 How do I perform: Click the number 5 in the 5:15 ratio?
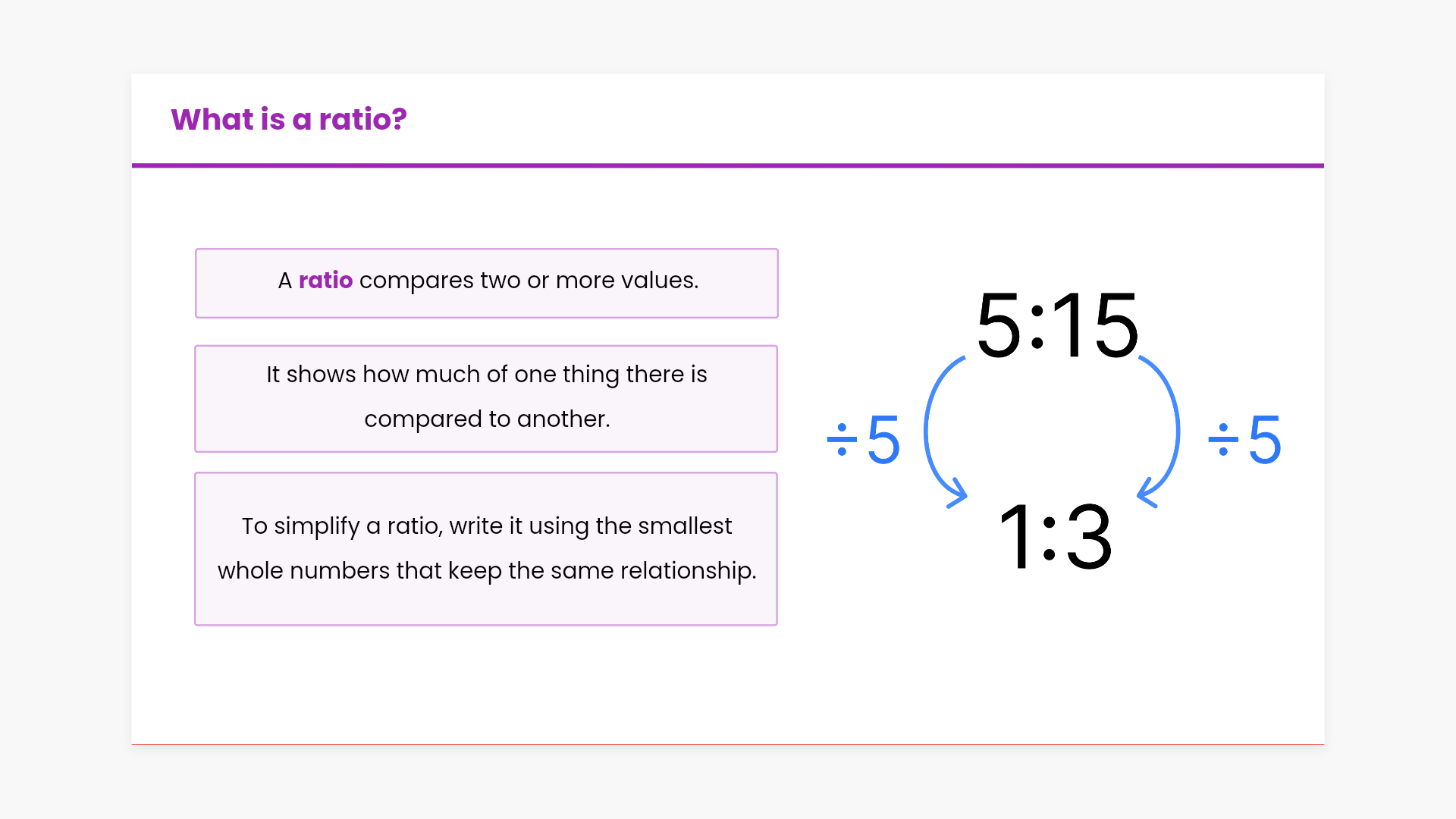tap(999, 326)
